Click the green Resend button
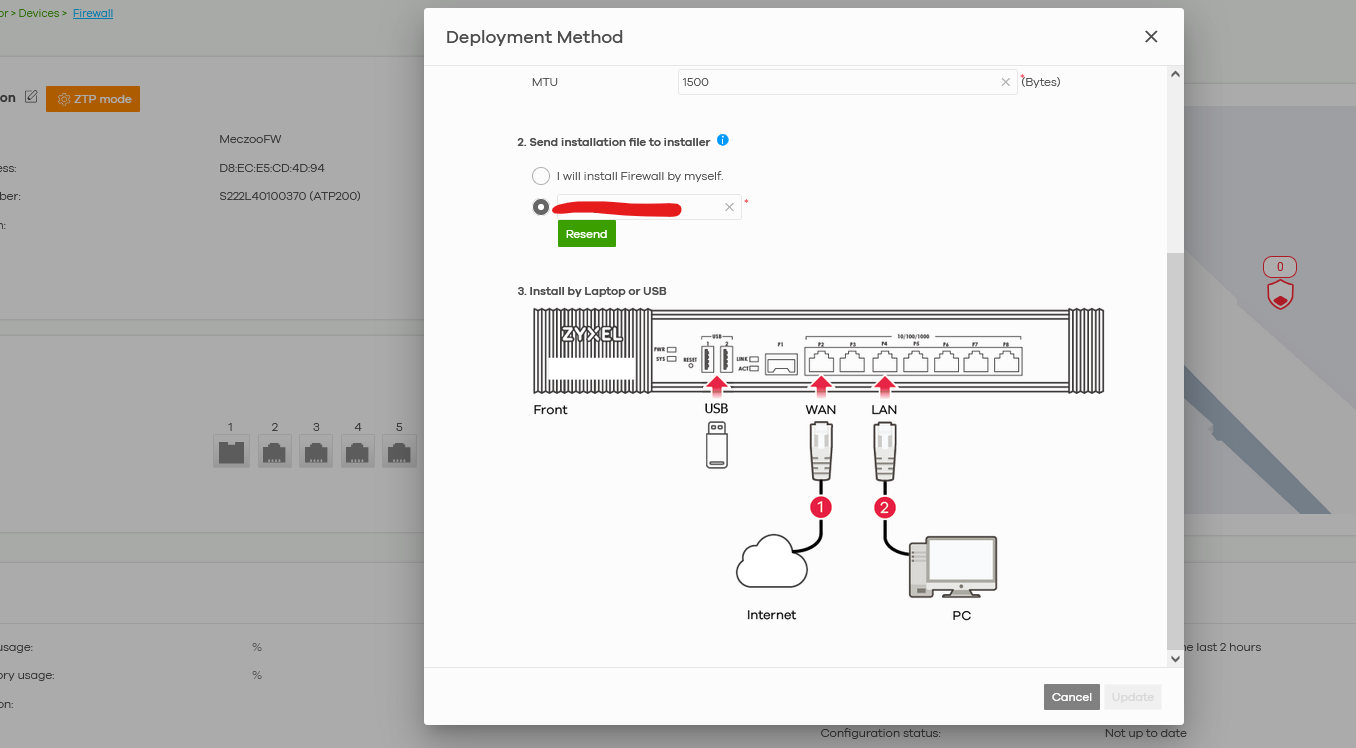Viewport: 1356px width, 748px height. click(x=587, y=234)
